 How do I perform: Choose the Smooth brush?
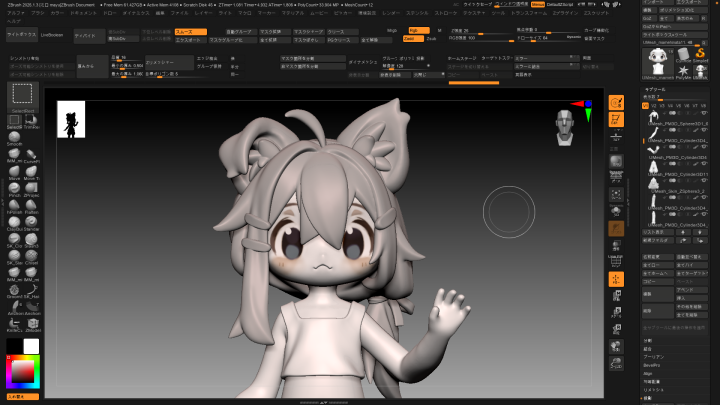pos(14,137)
